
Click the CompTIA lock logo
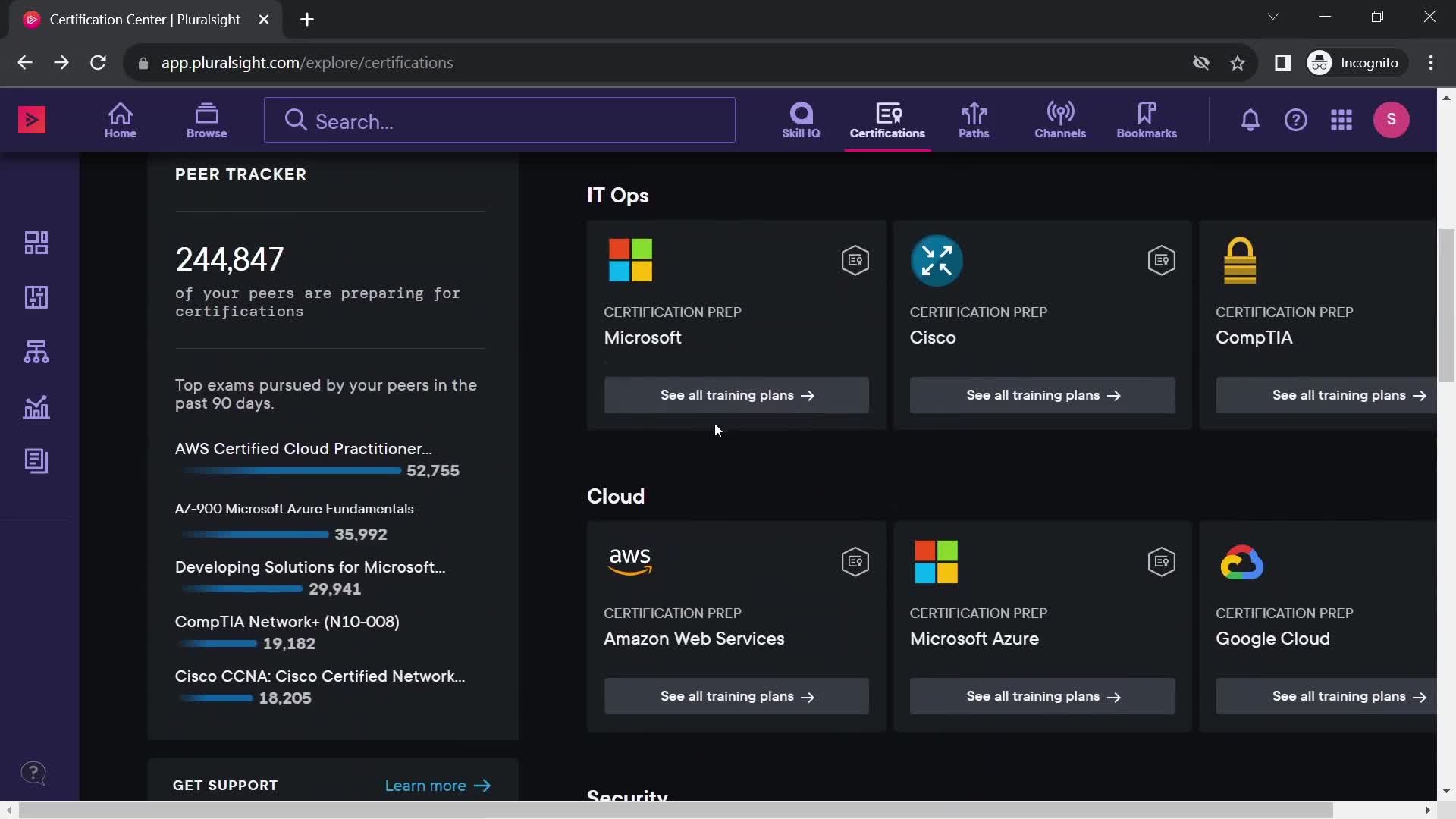coord(1240,260)
